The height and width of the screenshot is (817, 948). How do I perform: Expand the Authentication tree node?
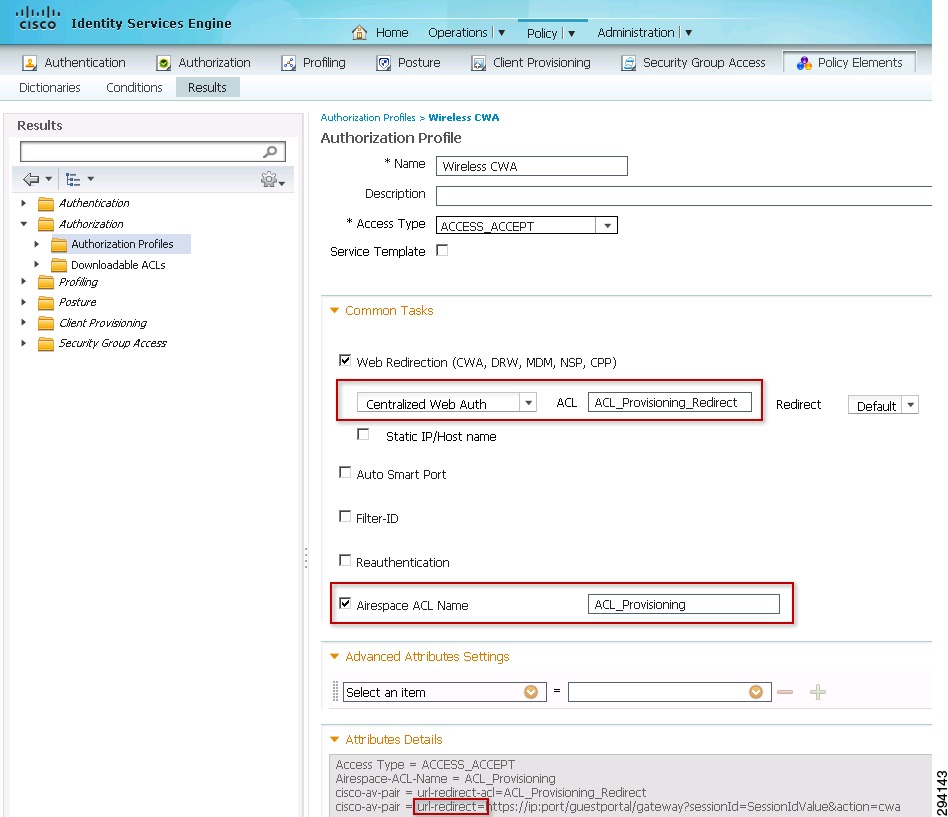click(x=24, y=203)
